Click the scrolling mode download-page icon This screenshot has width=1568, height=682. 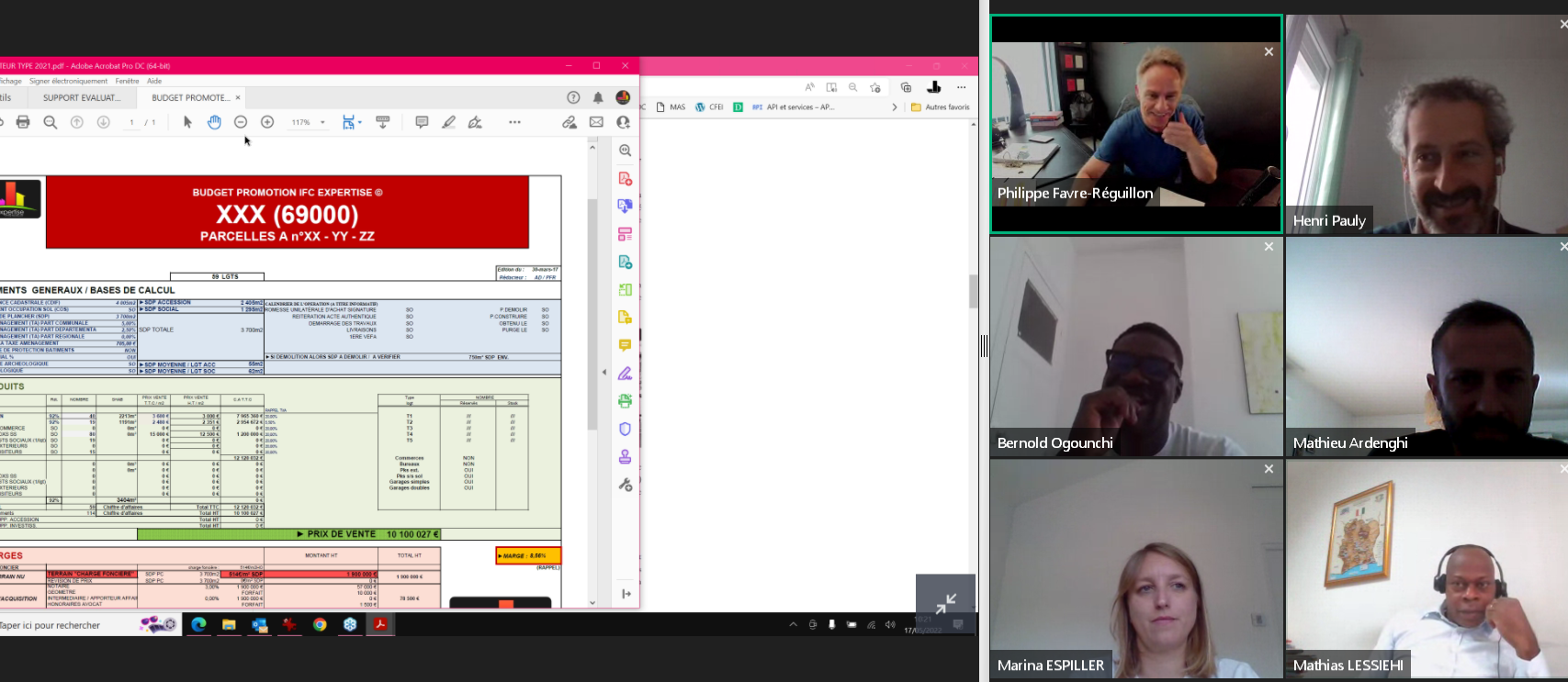pos(383,122)
